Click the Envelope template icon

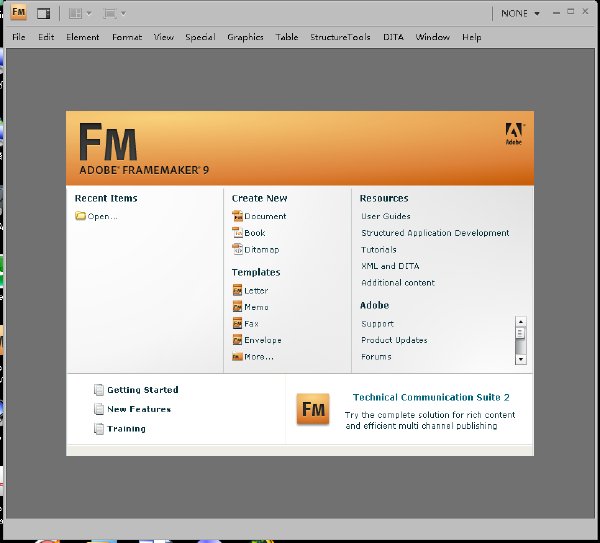[x=237, y=340]
